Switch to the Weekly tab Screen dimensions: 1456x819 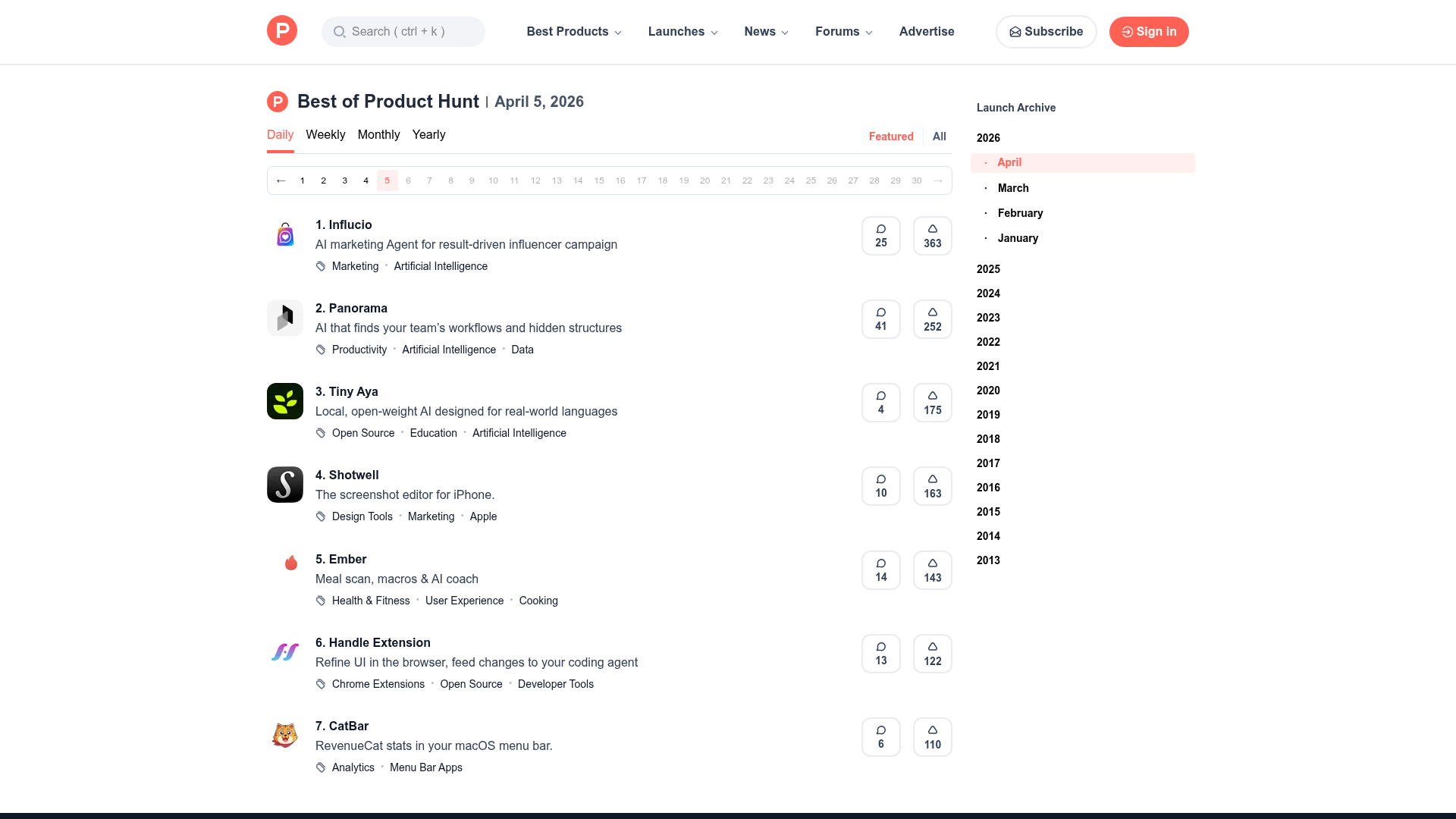pos(325,135)
